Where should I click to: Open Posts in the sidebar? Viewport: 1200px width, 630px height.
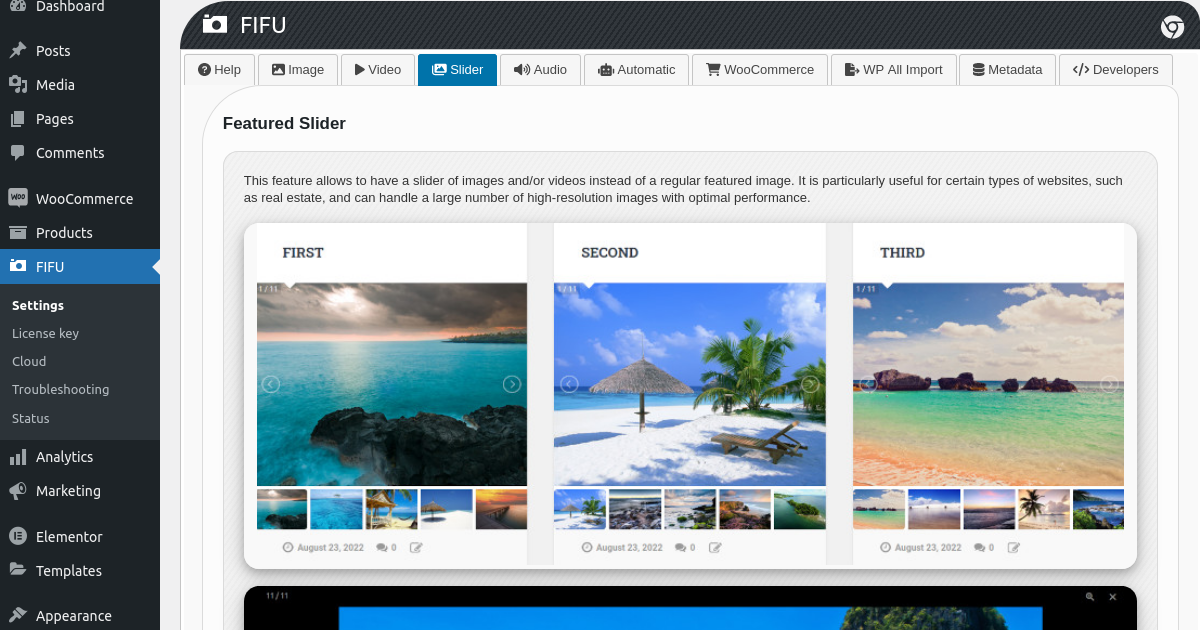click(80, 51)
